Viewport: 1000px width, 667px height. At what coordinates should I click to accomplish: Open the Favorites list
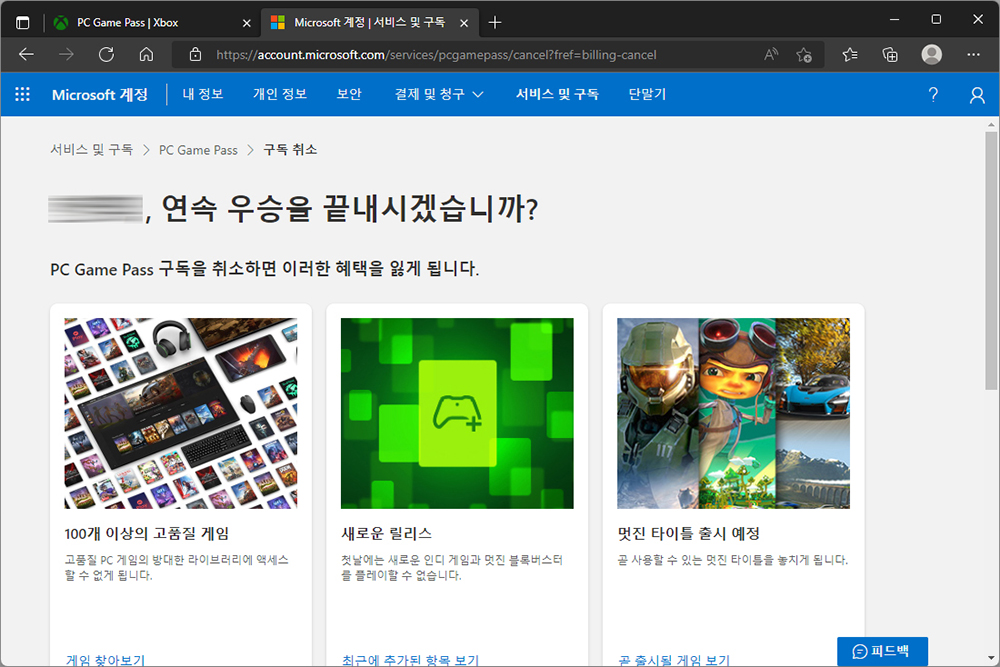click(x=850, y=55)
